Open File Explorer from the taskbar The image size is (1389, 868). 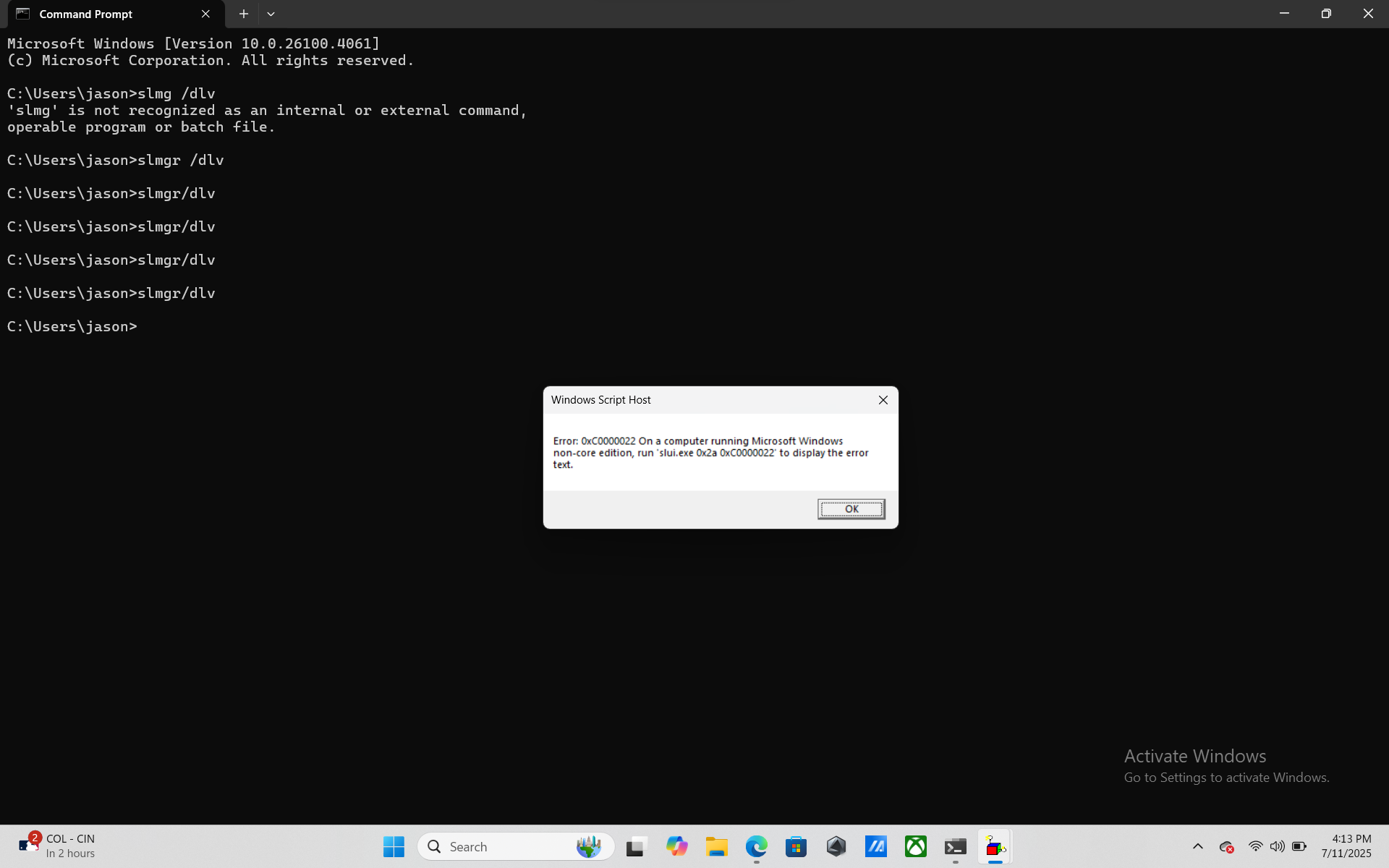click(x=716, y=846)
